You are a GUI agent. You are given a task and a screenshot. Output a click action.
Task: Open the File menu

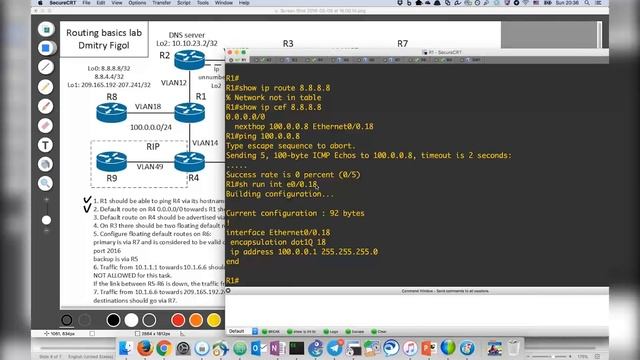[87, 3]
